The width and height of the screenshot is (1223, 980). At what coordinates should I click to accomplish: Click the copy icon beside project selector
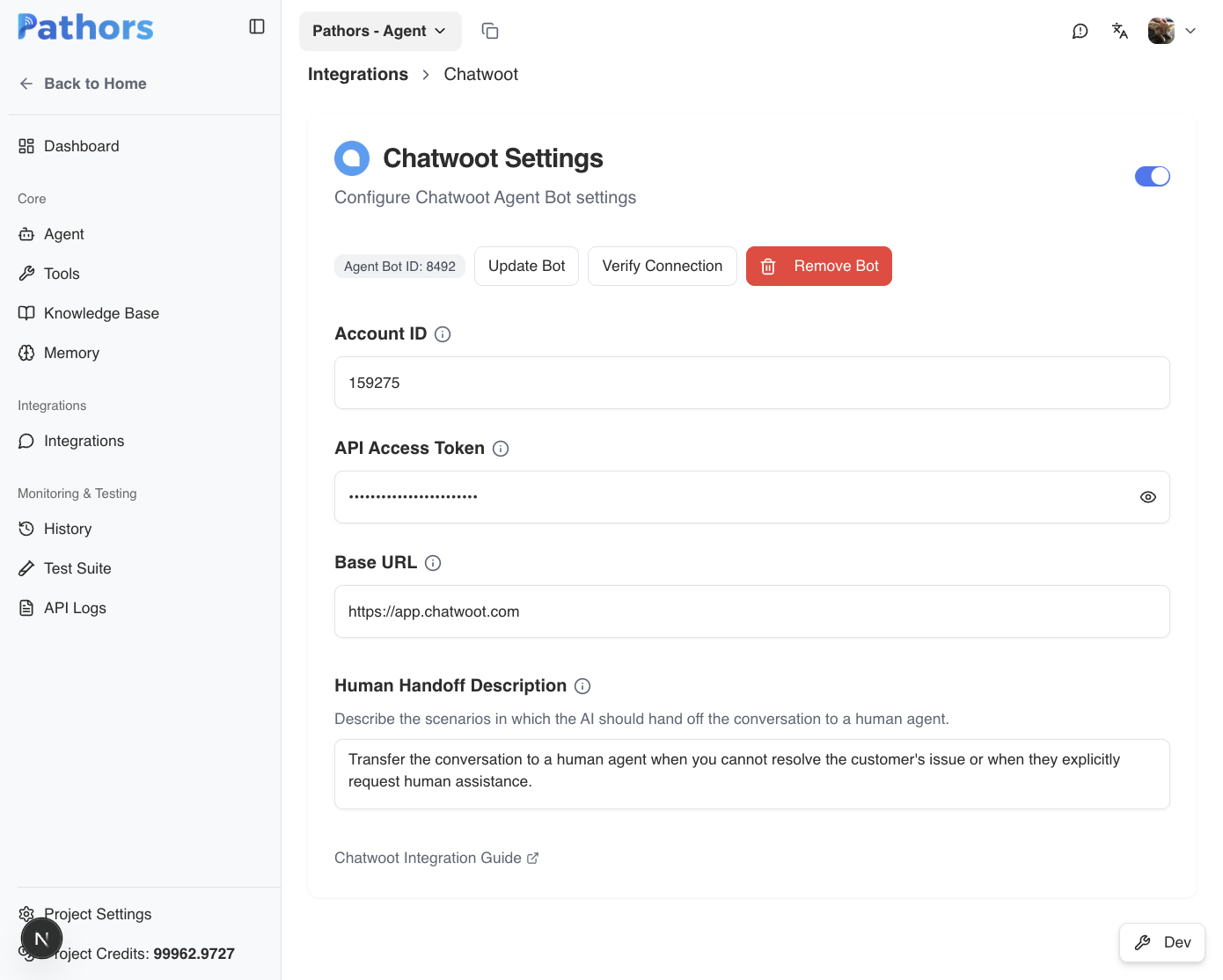tap(490, 31)
